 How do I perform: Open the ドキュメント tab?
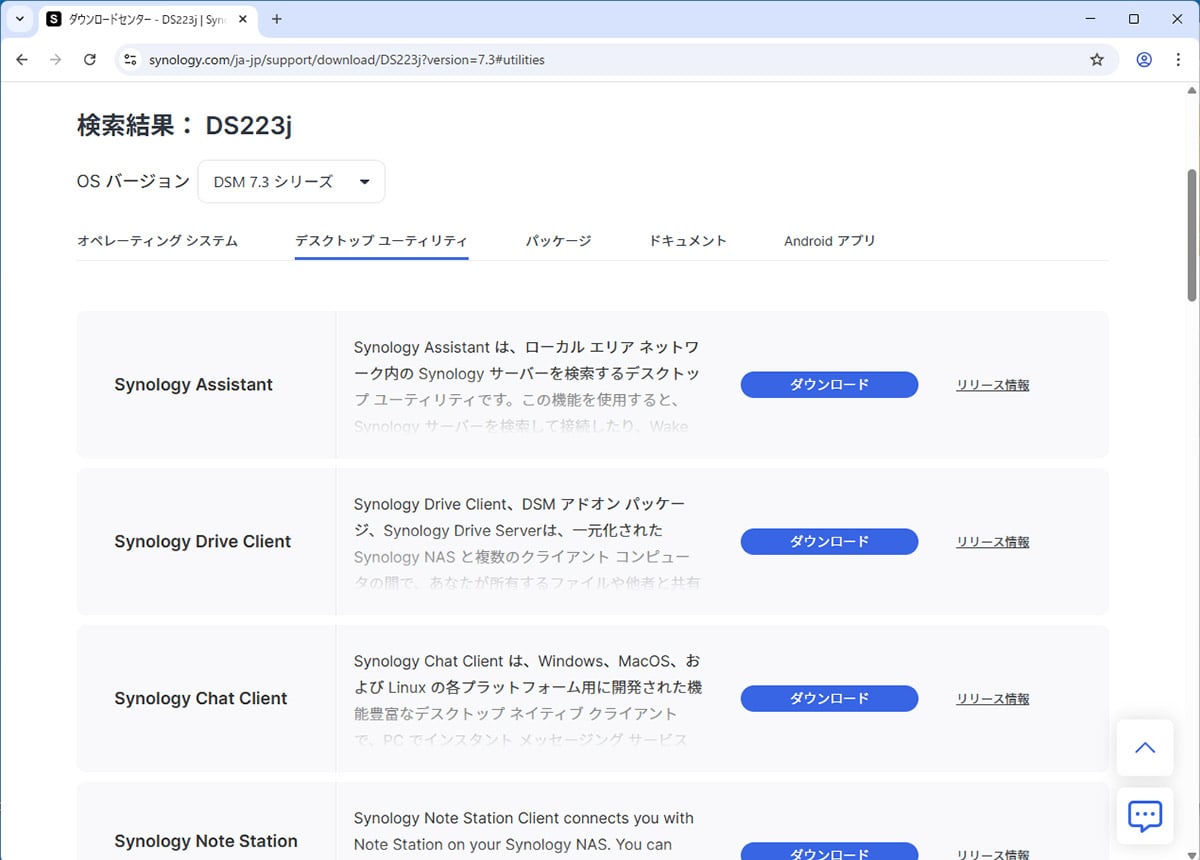(x=687, y=241)
